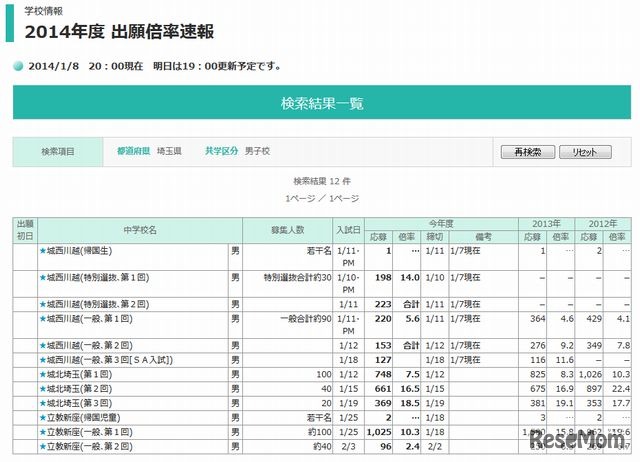
Task: Click the 再検索 button
Action: click(x=527, y=152)
